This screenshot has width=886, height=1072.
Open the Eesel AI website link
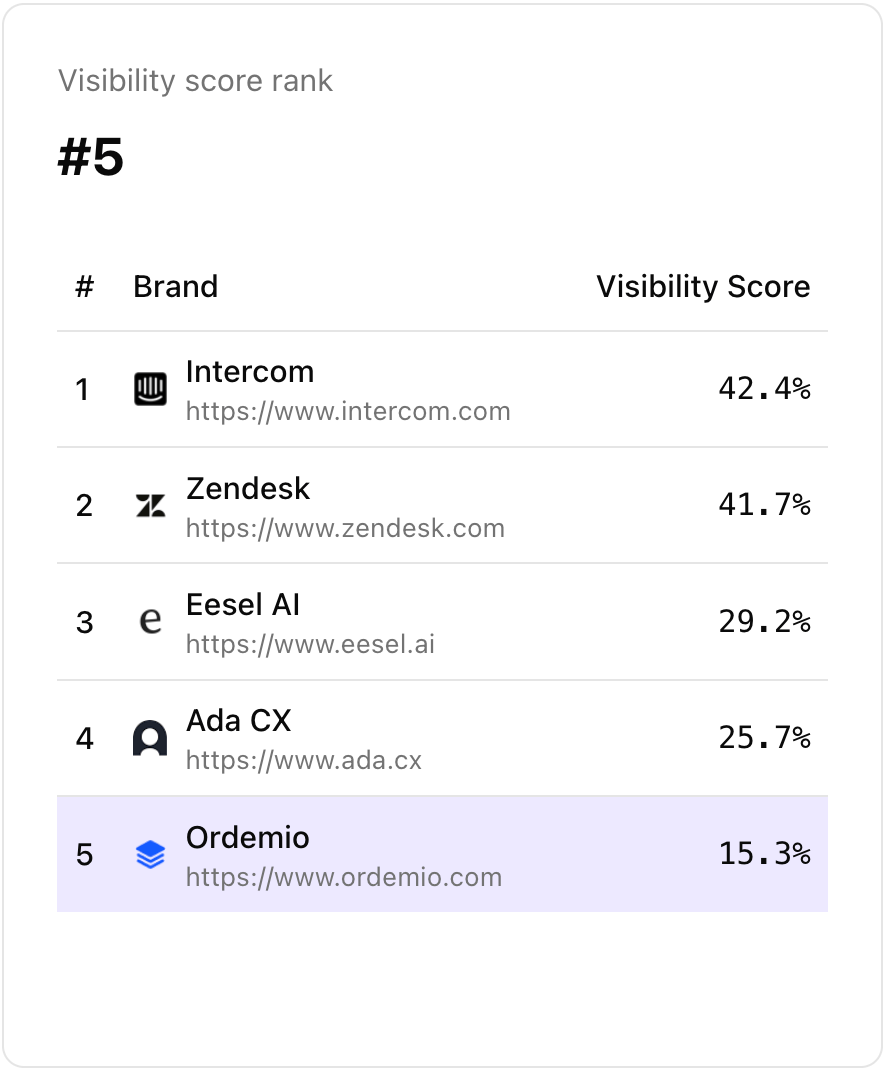(310, 644)
